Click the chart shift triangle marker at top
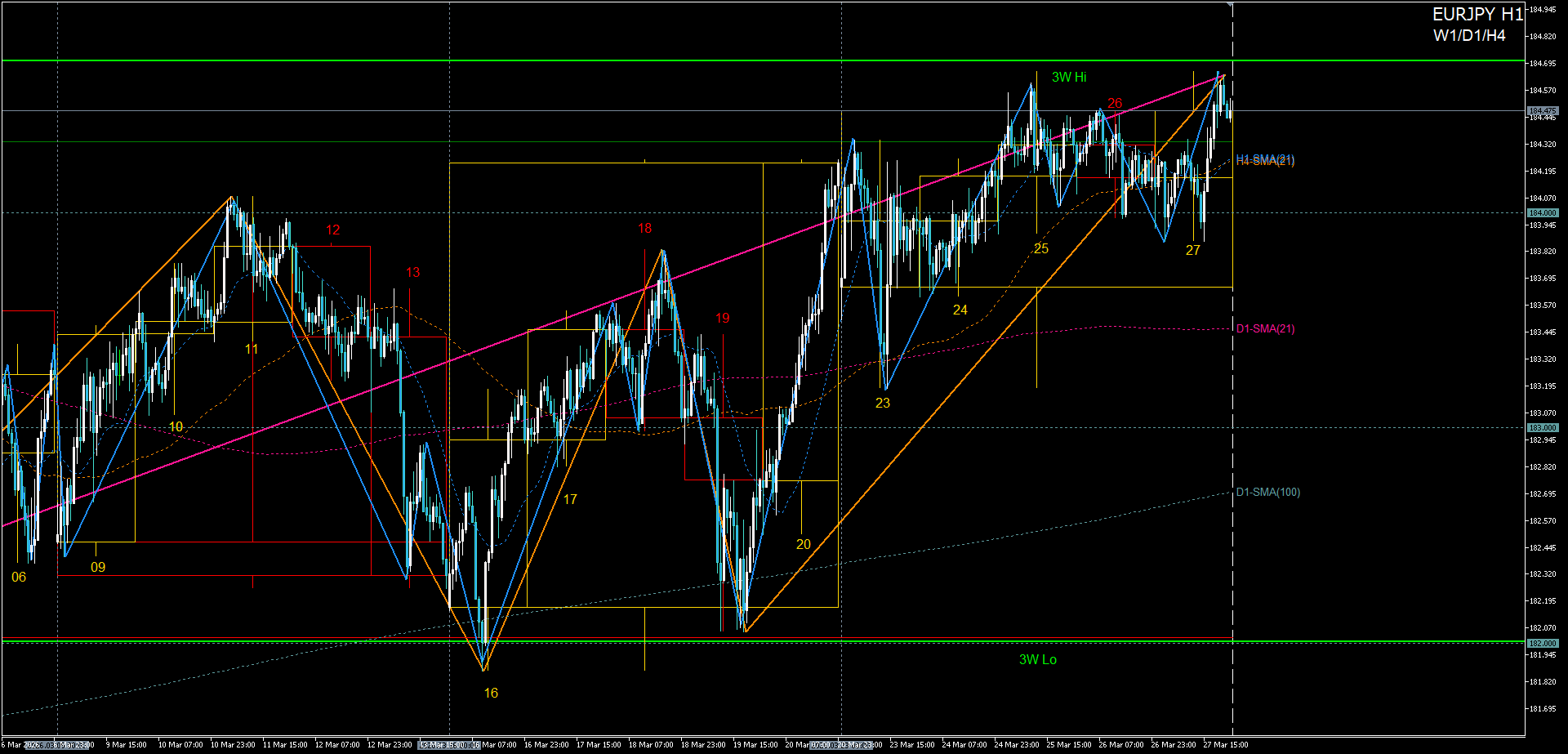Image resolution: width=1568 pixels, height=754 pixels. pyautogui.click(x=1232, y=5)
